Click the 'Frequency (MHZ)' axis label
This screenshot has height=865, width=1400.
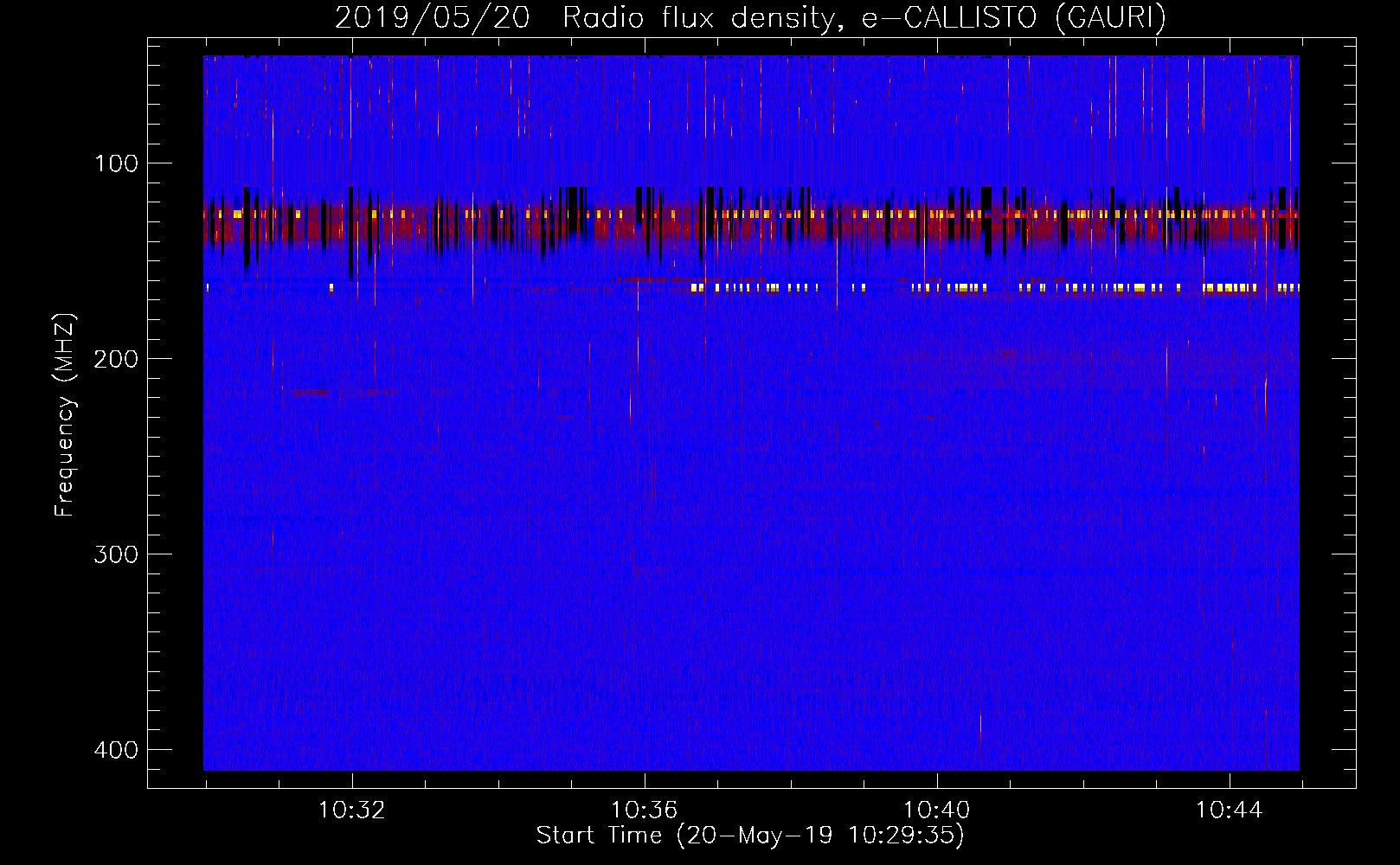[x=65, y=414]
